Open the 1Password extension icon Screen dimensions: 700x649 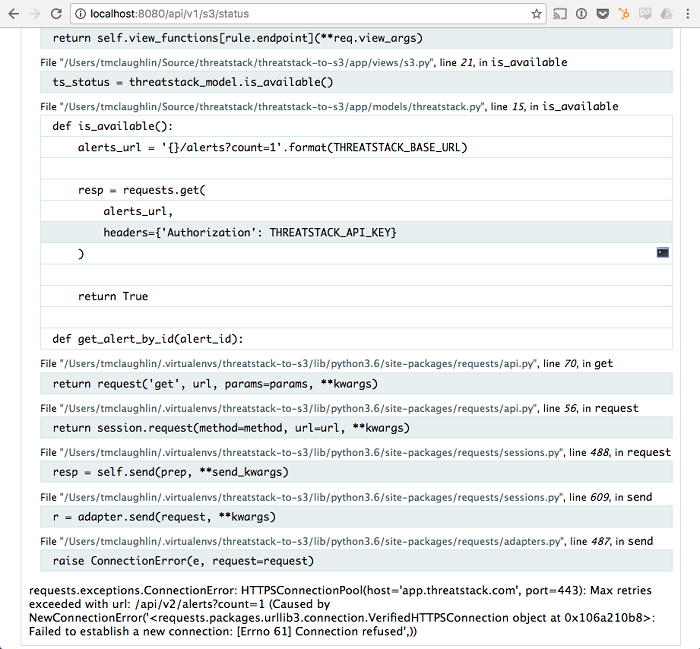[581, 14]
